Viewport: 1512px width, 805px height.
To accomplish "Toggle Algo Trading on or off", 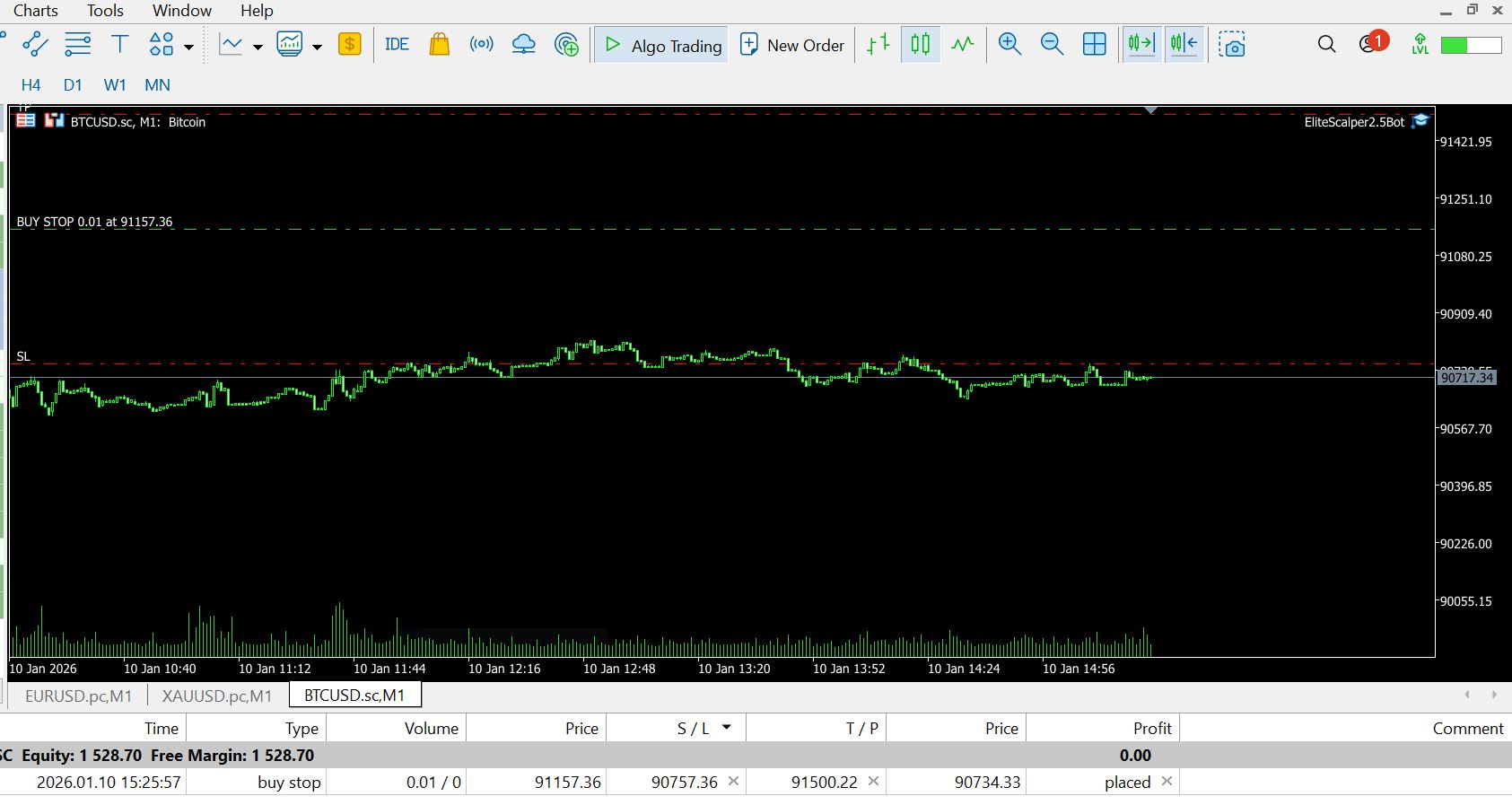I will [662, 45].
